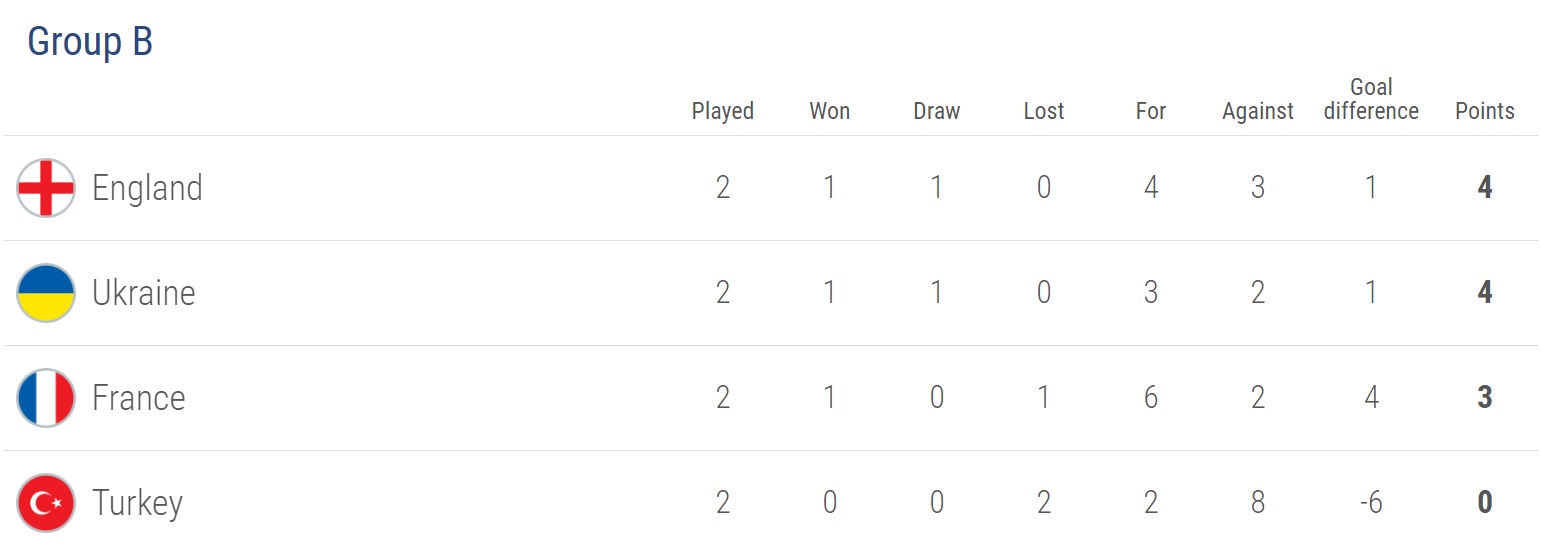The image size is (1541, 558).
Task: Select the Turkey team name
Action: [x=137, y=503]
